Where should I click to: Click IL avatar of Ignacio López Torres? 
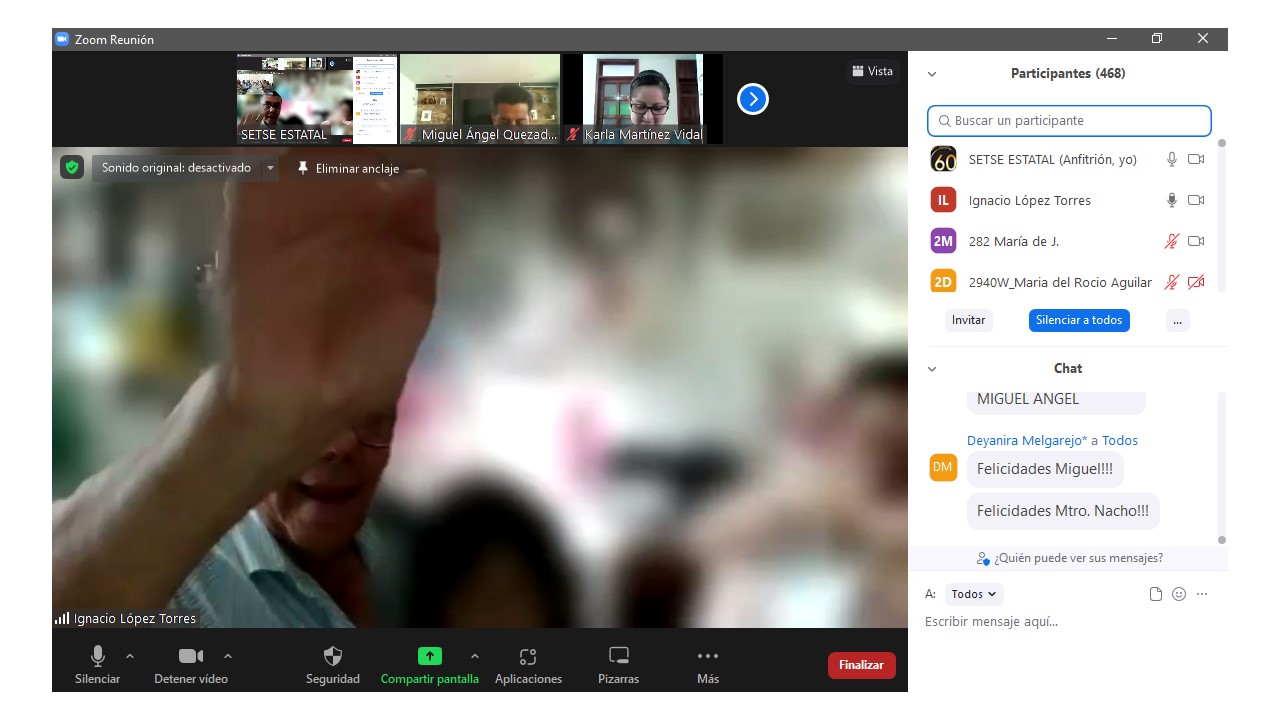click(x=943, y=200)
